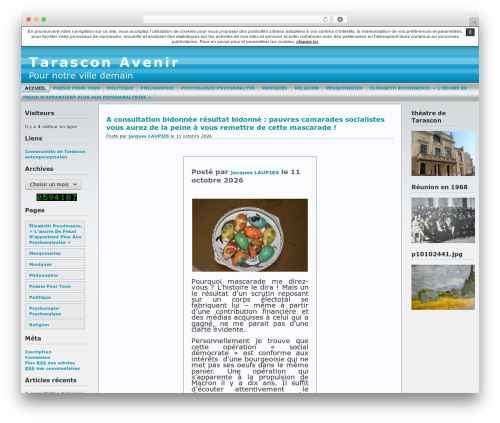Click the 'Pour notre ville demain' tagline

pos(81,76)
